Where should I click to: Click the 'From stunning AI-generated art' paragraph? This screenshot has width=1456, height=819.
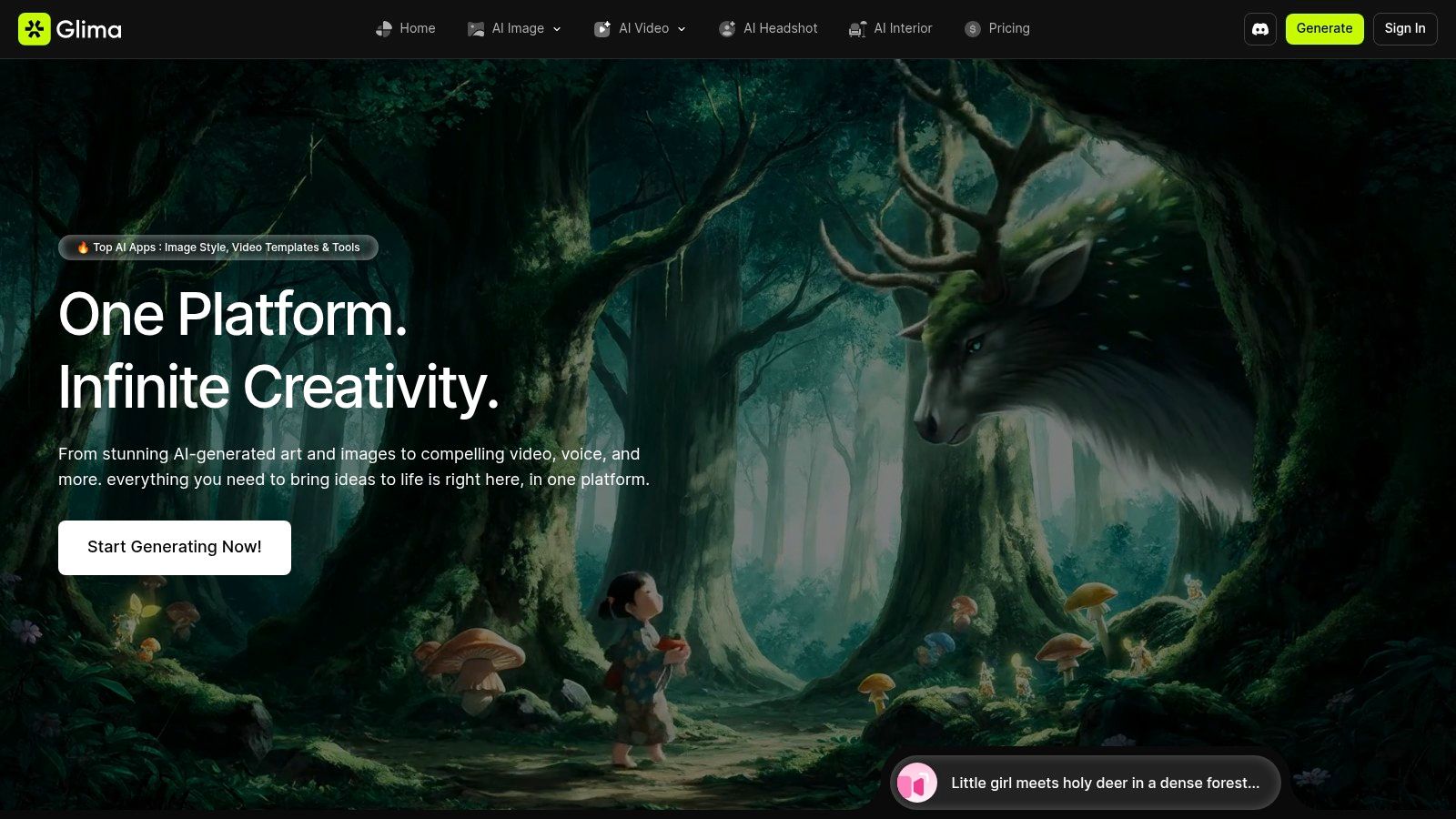pos(354,467)
